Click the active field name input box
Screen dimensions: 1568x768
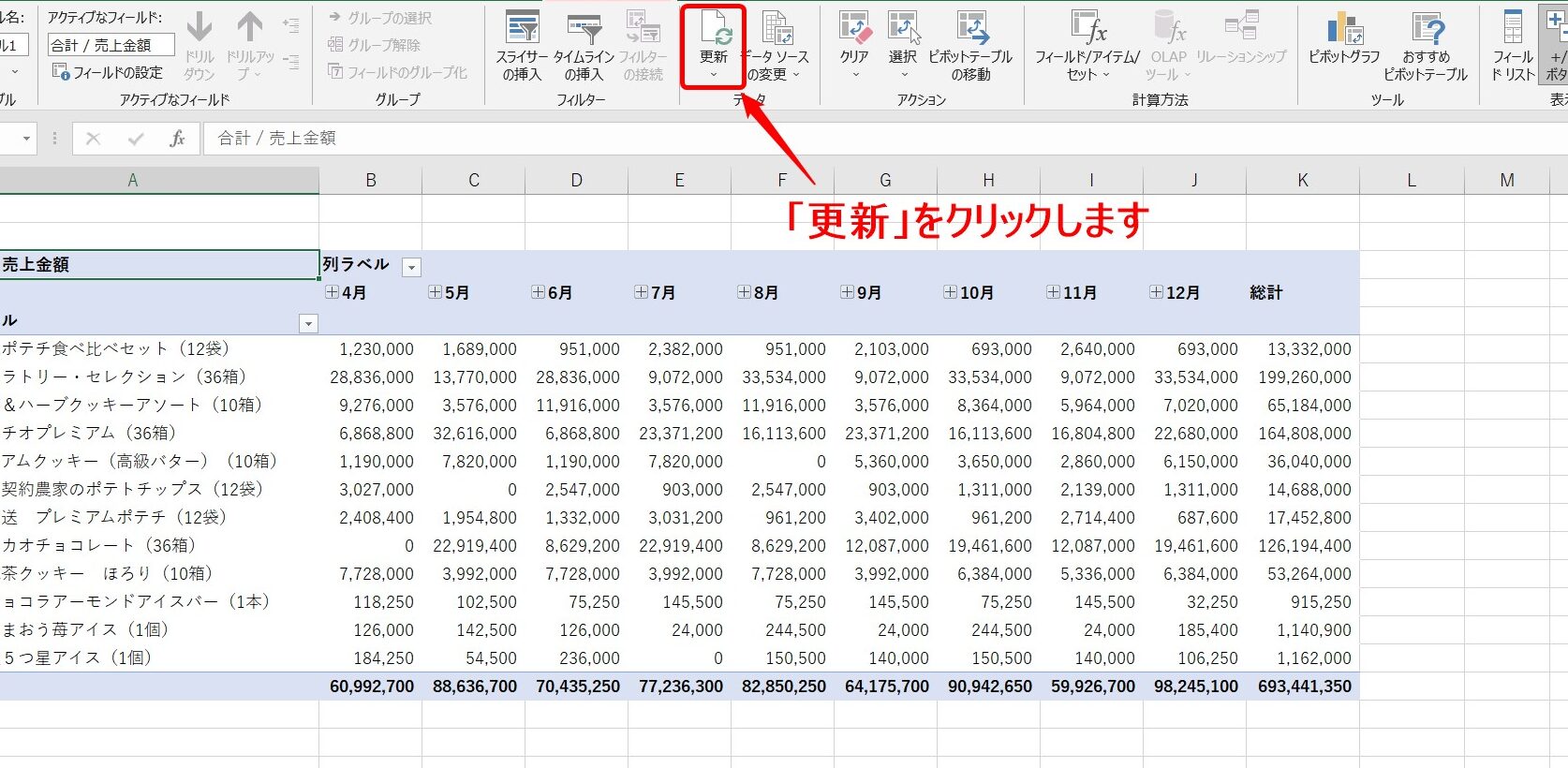[x=111, y=45]
